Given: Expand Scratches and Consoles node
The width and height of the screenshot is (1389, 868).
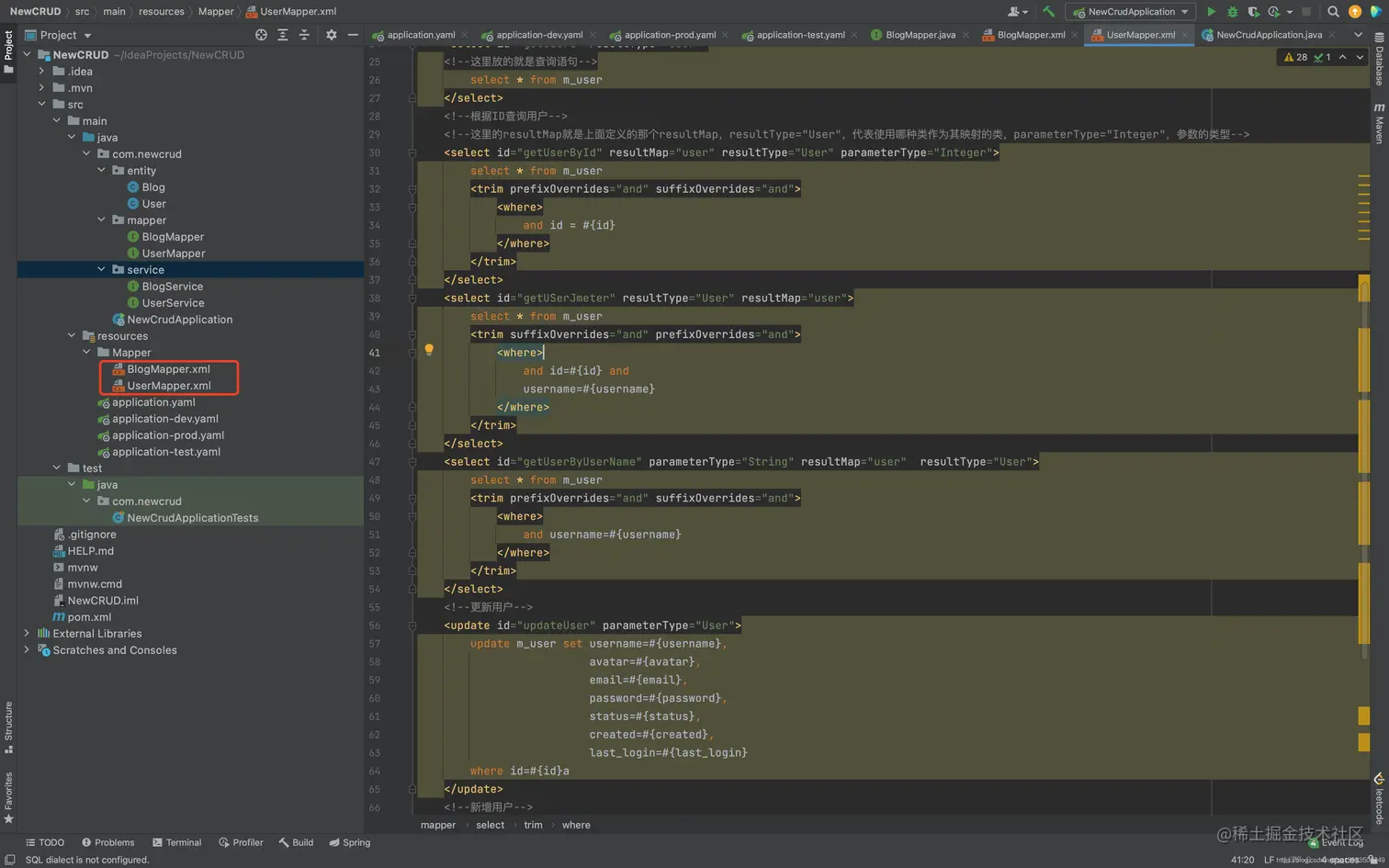Looking at the screenshot, I should [x=27, y=649].
